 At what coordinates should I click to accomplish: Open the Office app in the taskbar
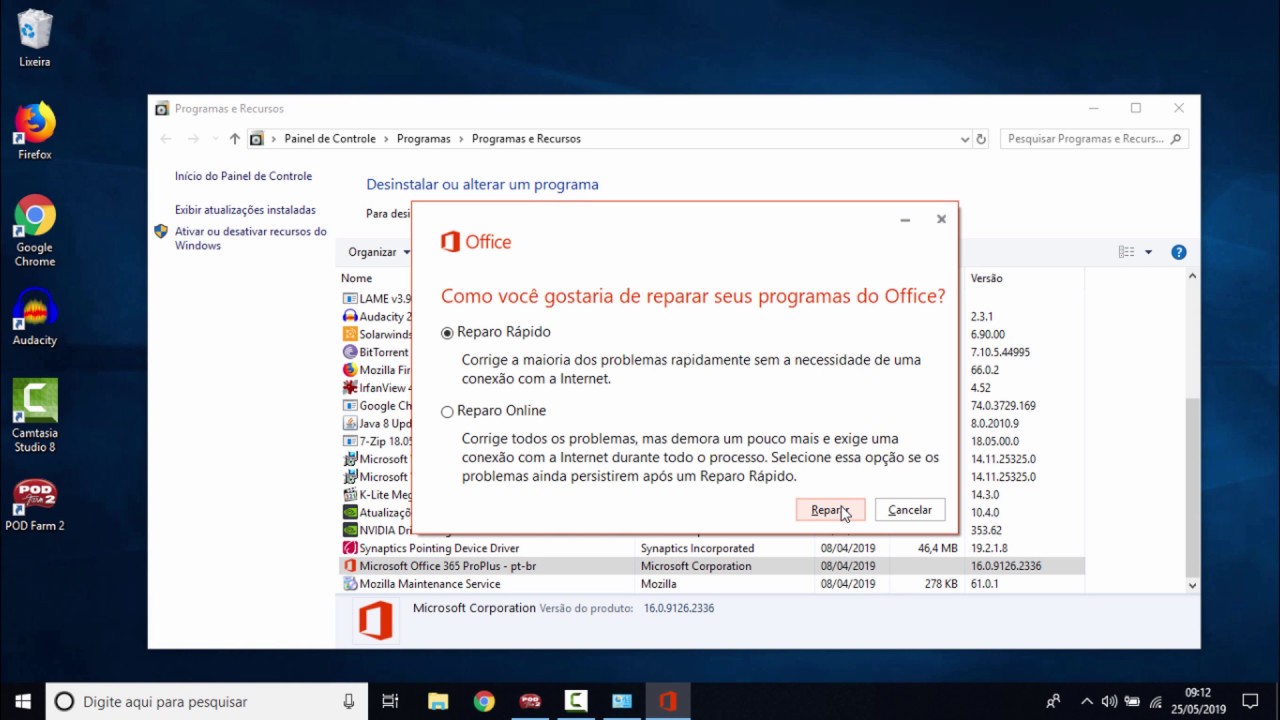click(x=668, y=702)
